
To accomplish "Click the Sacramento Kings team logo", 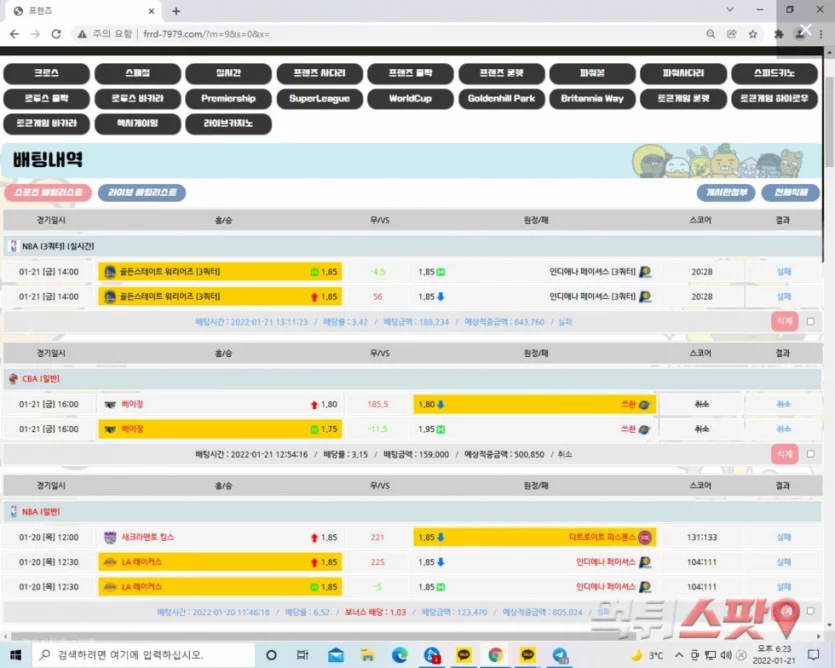I will [x=110, y=537].
